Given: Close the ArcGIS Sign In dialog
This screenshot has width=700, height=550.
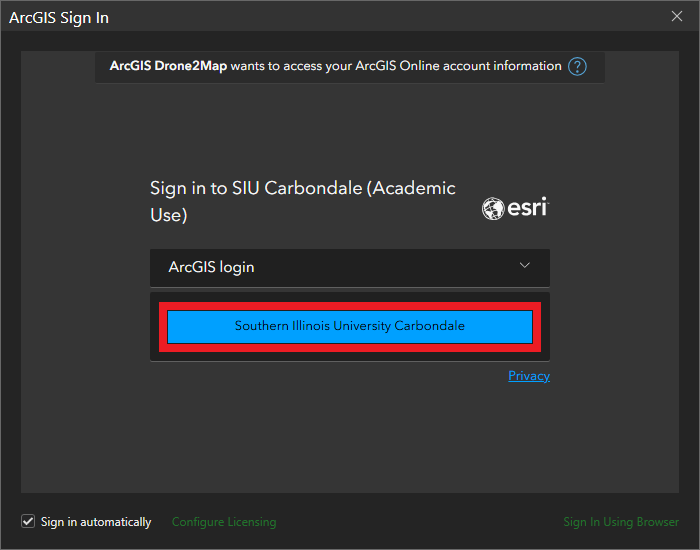Looking at the screenshot, I should [677, 16].
